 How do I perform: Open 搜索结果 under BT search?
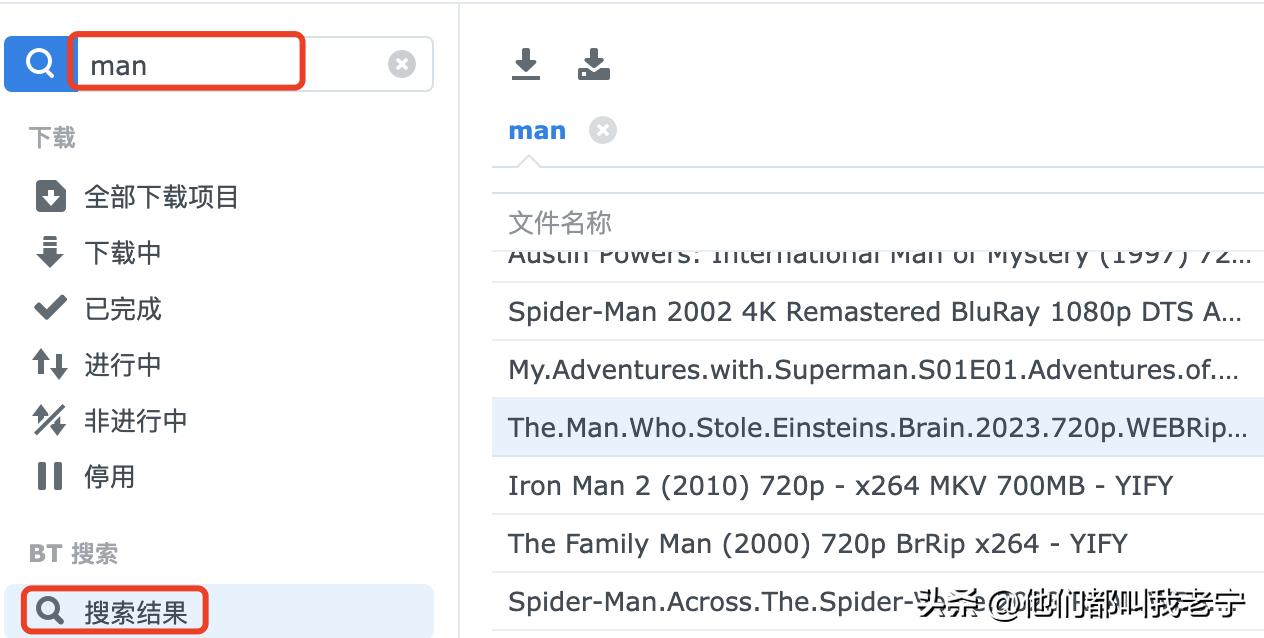coord(135,611)
